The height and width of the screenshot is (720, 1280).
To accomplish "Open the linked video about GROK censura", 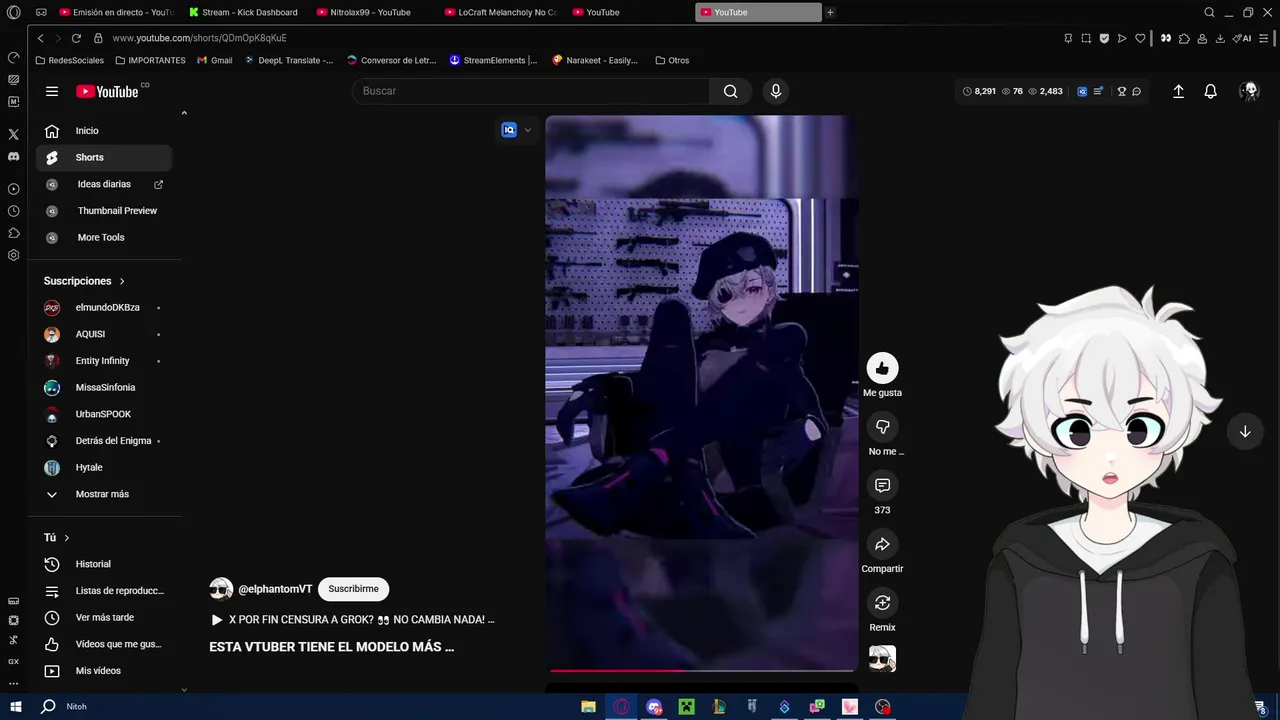I will (352, 620).
